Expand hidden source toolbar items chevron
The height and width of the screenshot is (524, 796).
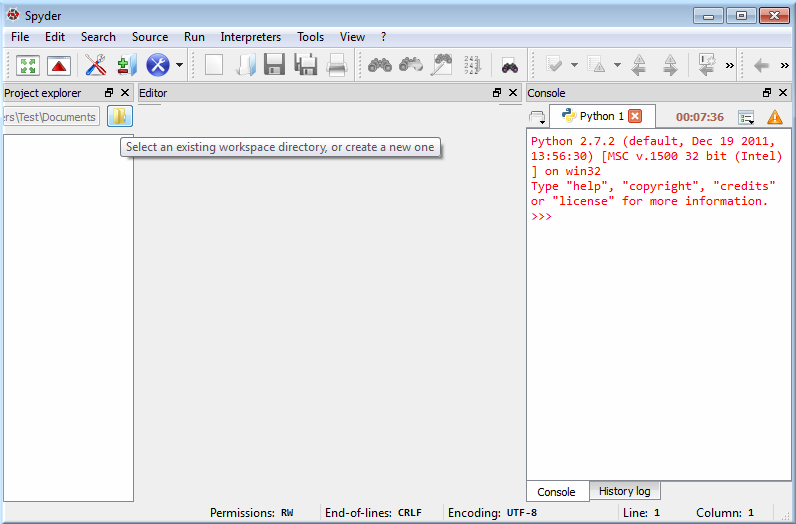click(729, 66)
